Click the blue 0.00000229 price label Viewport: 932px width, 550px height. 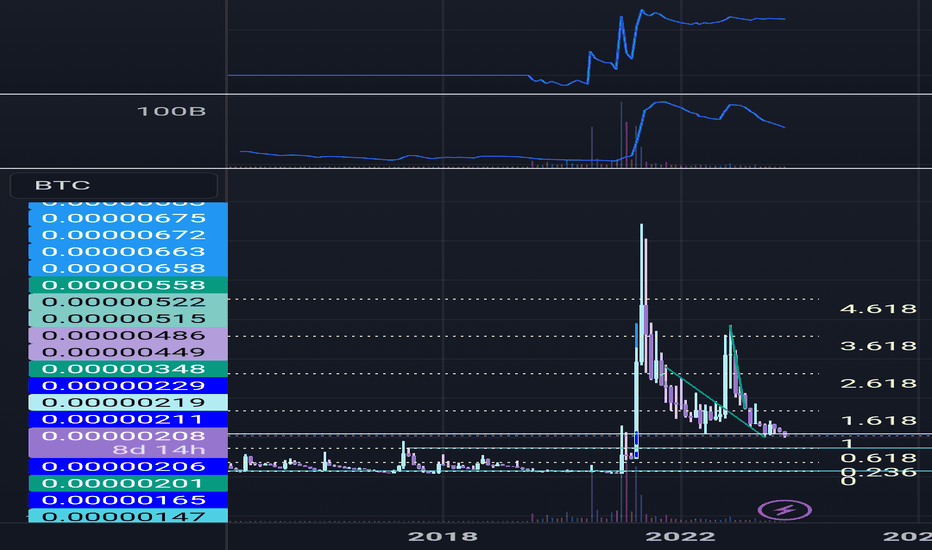[x=128, y=385]
